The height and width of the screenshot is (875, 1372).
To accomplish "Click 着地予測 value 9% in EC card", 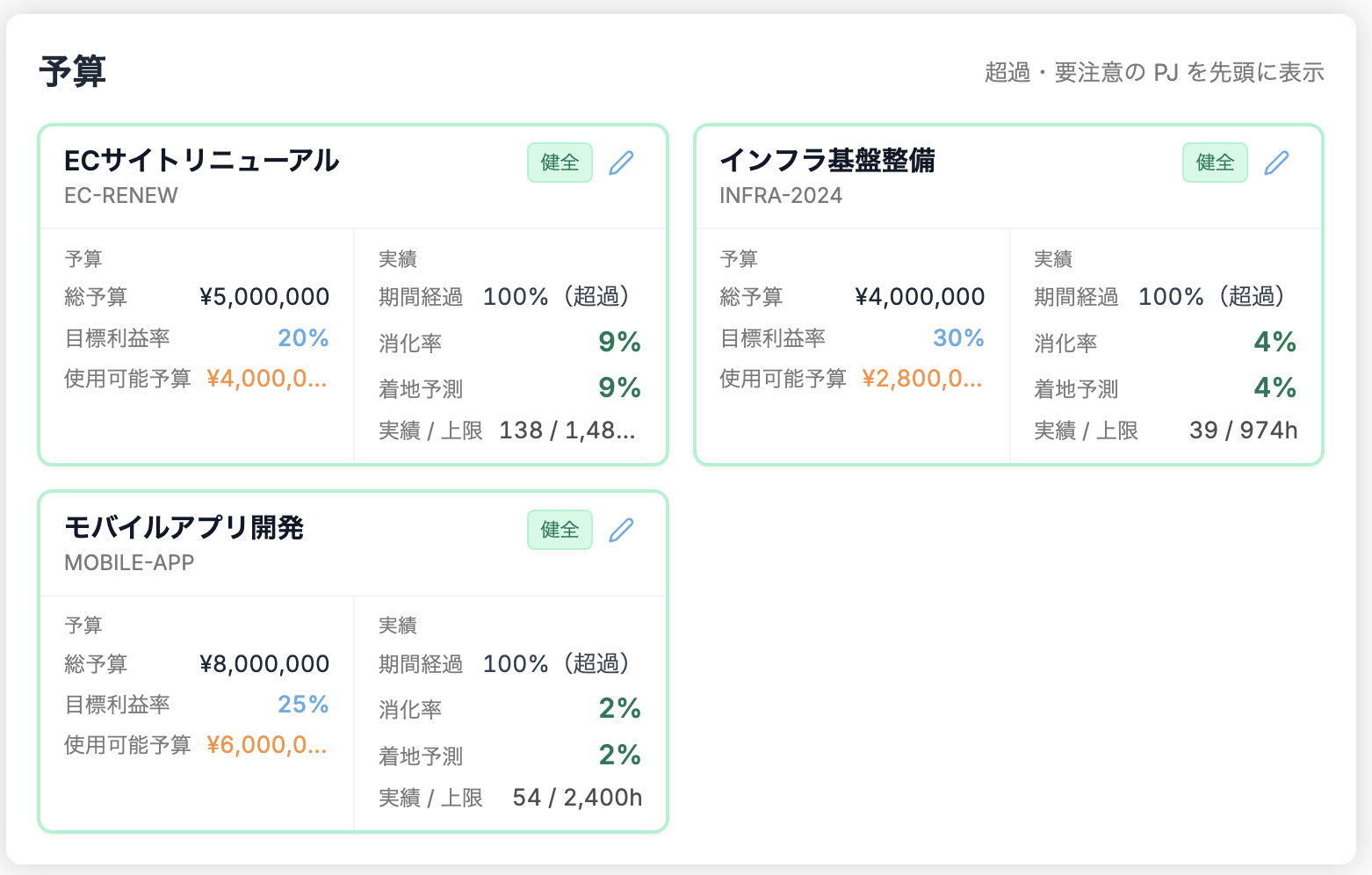I will [619, 387].
